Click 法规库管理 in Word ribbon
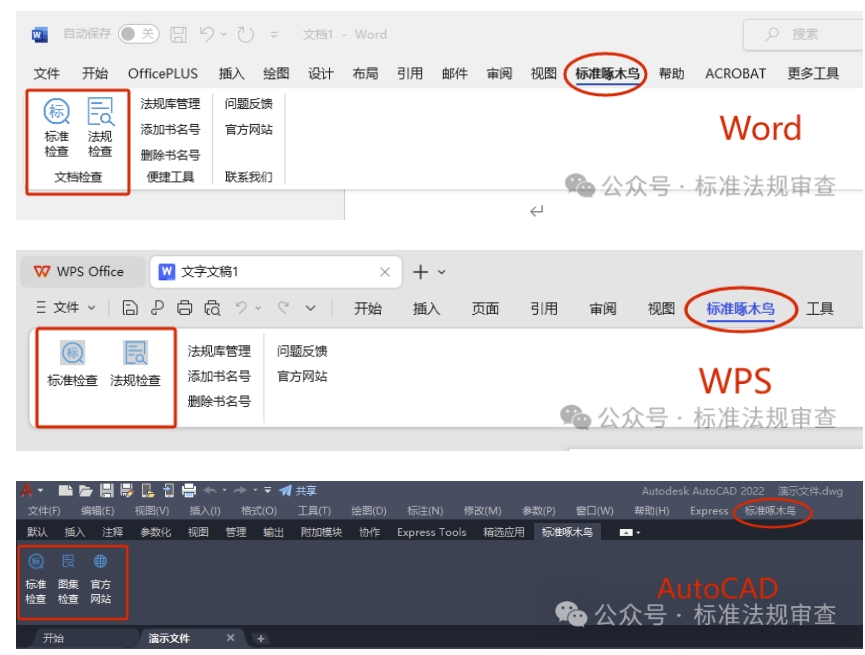The image size is (865, 655). [170, 103]
